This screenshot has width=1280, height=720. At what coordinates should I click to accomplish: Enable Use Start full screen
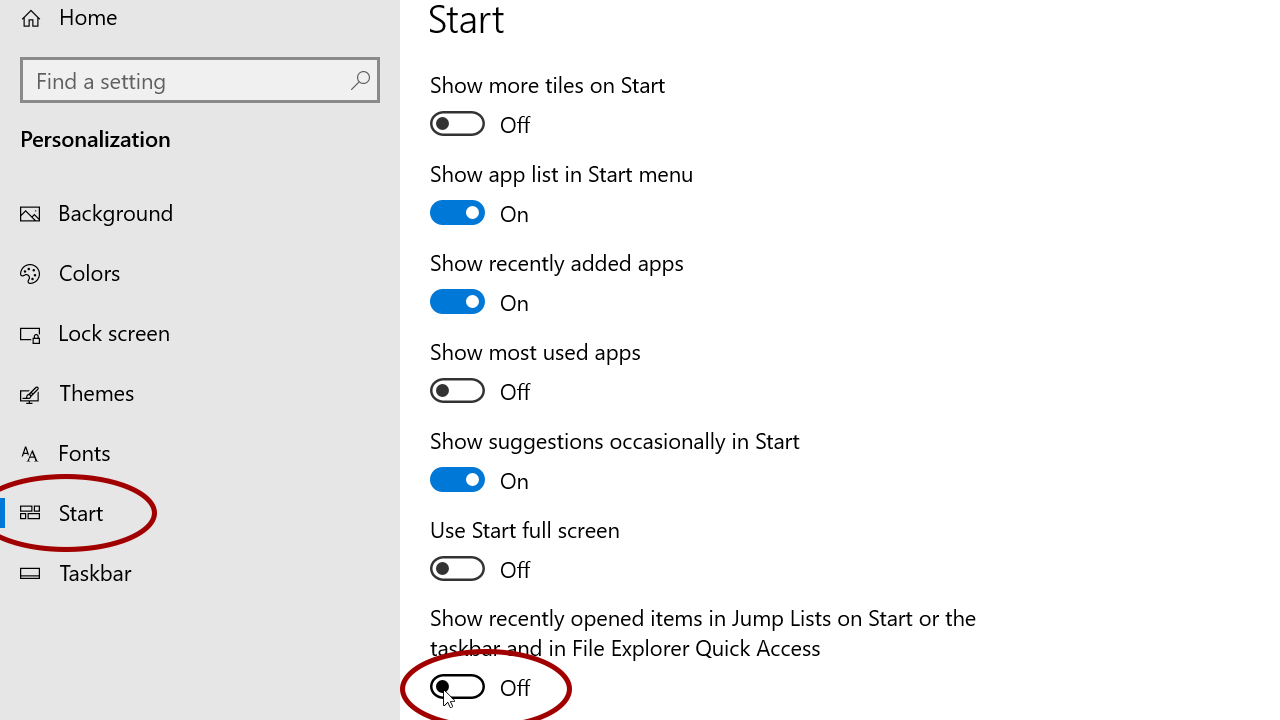(457, 568)
